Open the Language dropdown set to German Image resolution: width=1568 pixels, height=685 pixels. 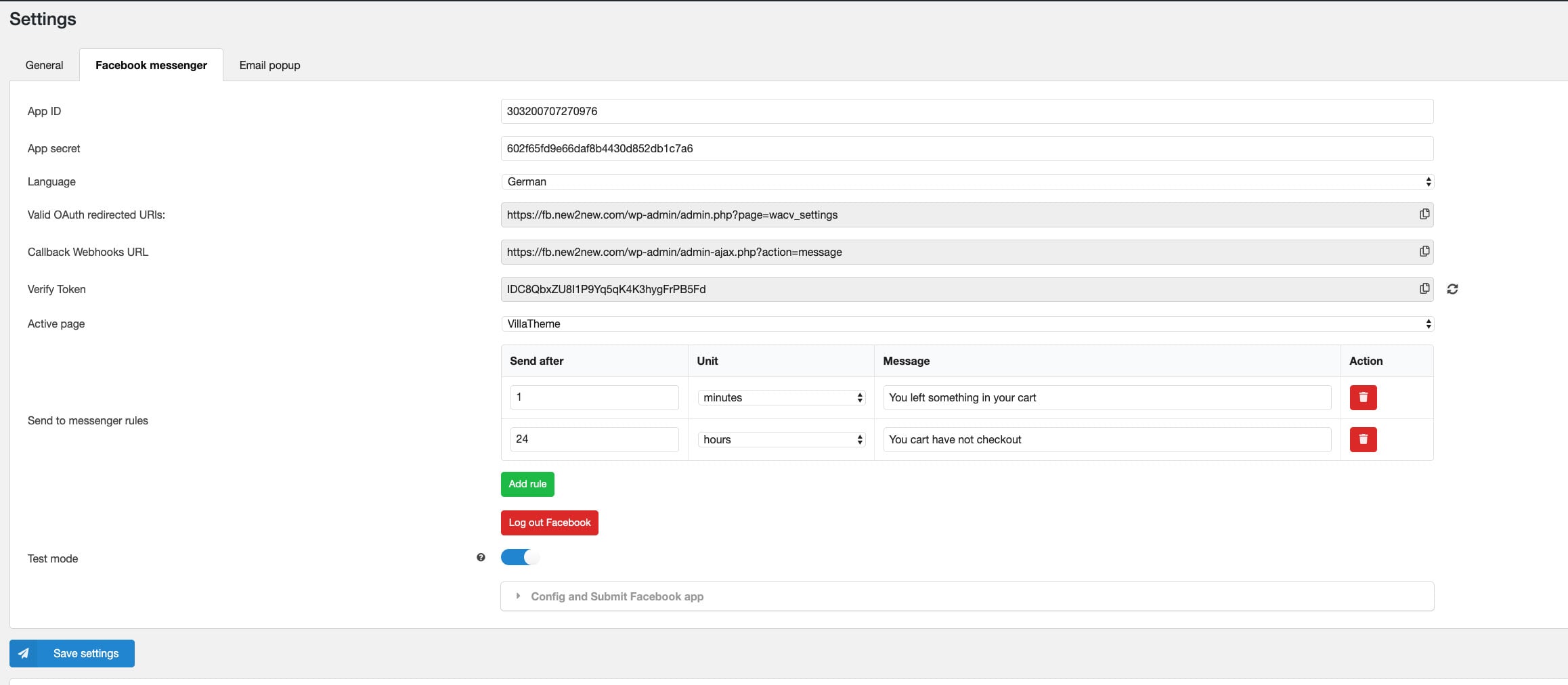(x=967, y=181)
